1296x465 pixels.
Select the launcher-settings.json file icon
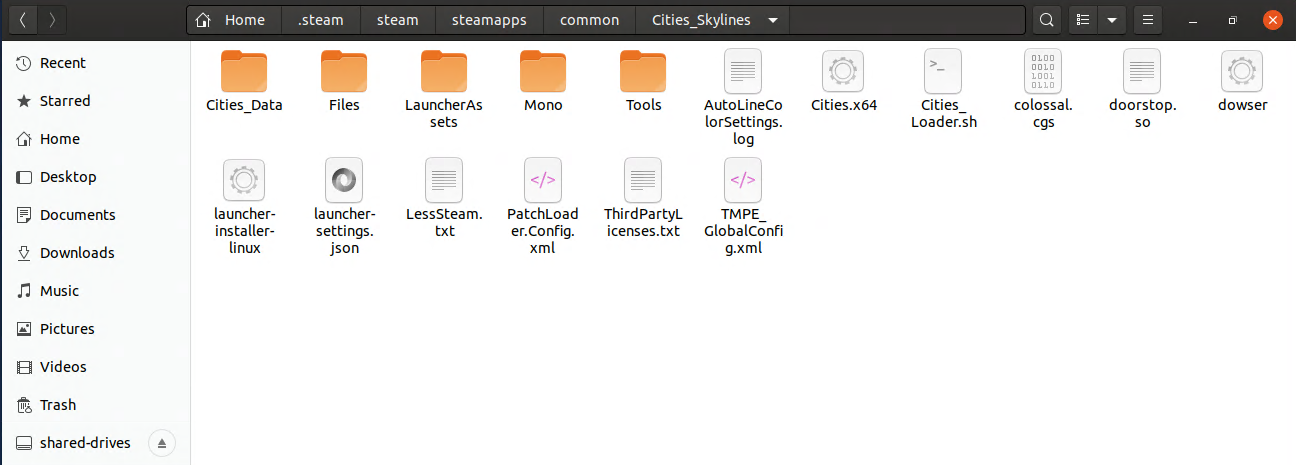point(344,181)
